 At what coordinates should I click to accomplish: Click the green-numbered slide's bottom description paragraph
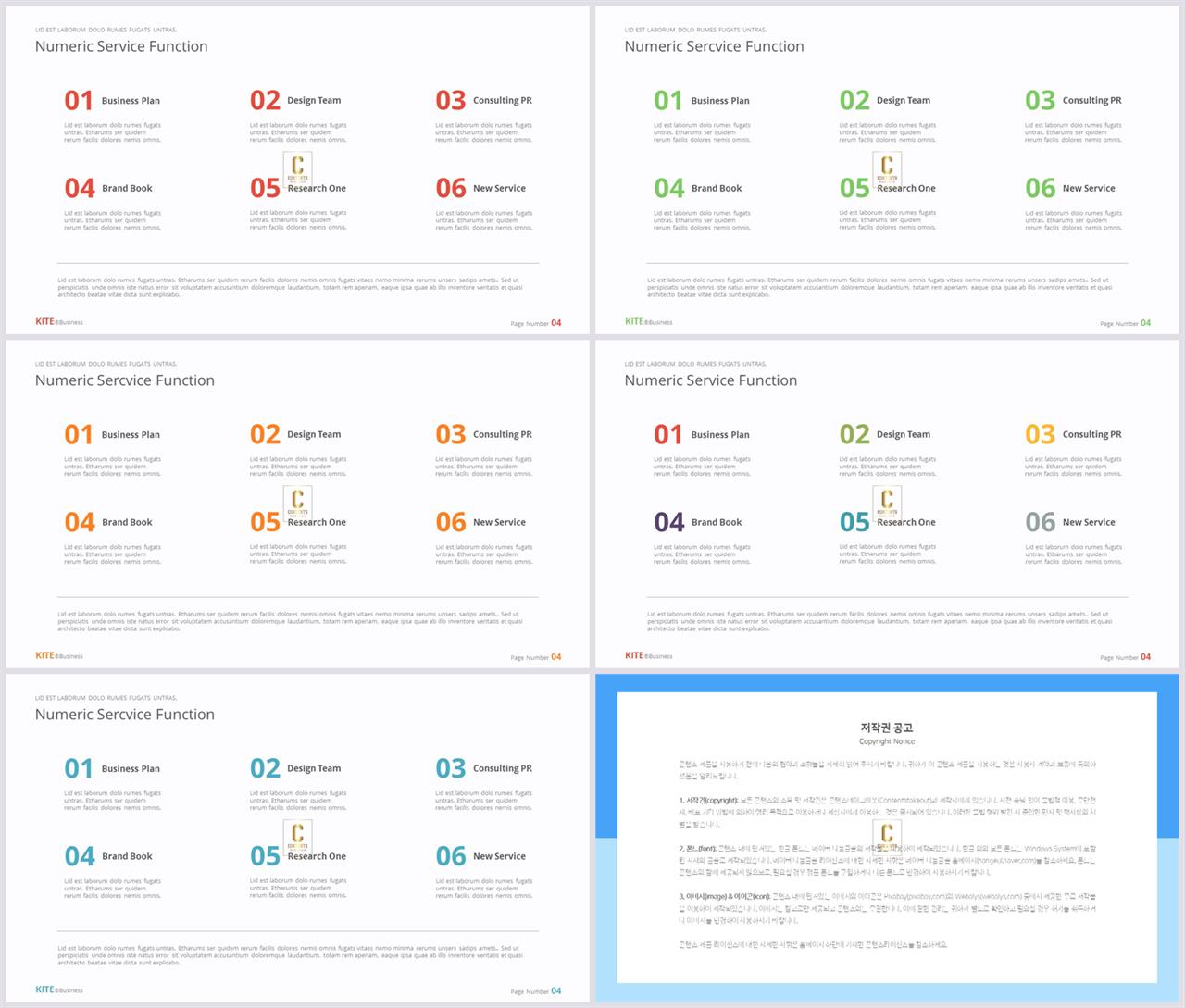pyautogui.click(x=879, y=287)
